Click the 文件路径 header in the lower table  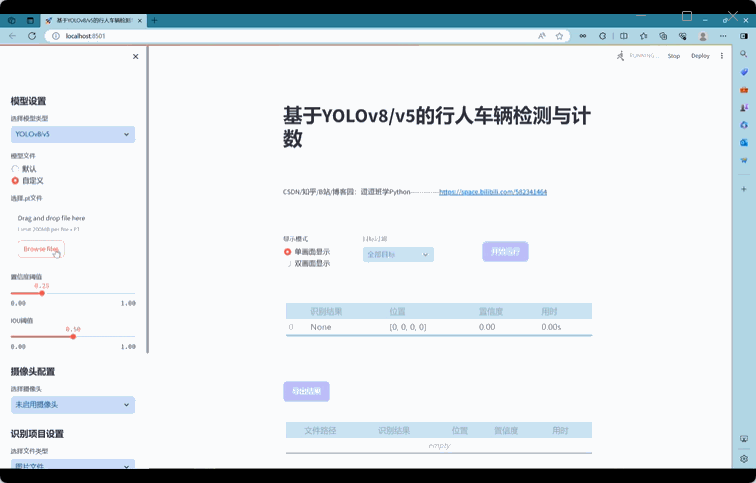[320, 430]
